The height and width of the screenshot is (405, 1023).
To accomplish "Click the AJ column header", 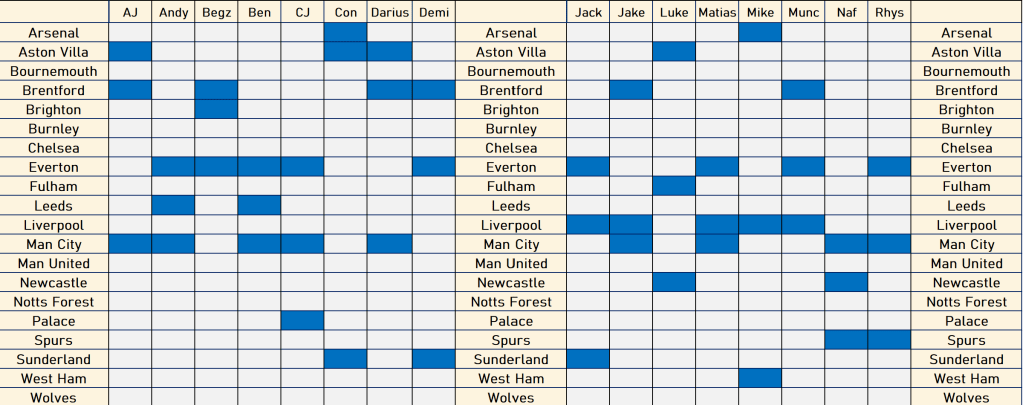I will pyautogui.click(x=130, y=12).
